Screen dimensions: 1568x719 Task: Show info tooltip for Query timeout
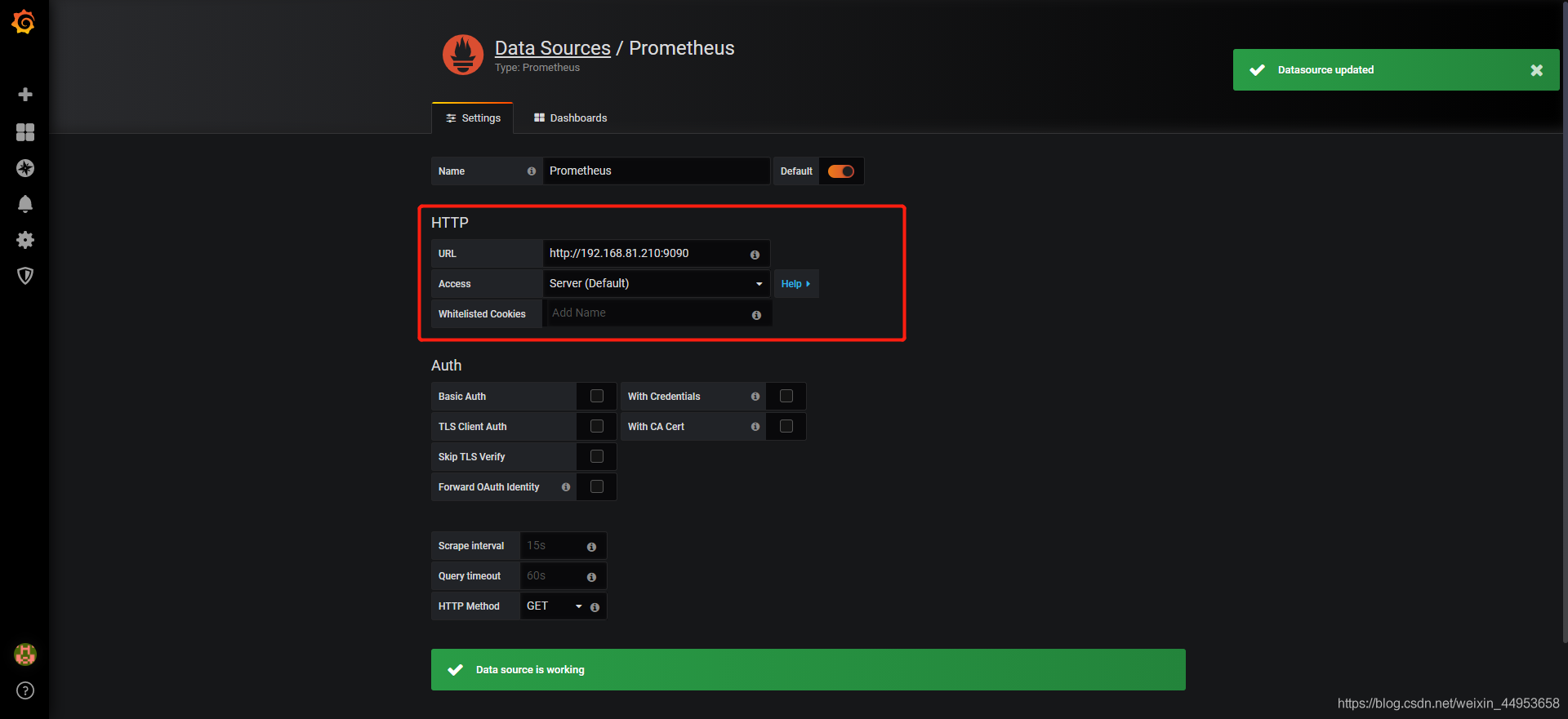point(591,577)
